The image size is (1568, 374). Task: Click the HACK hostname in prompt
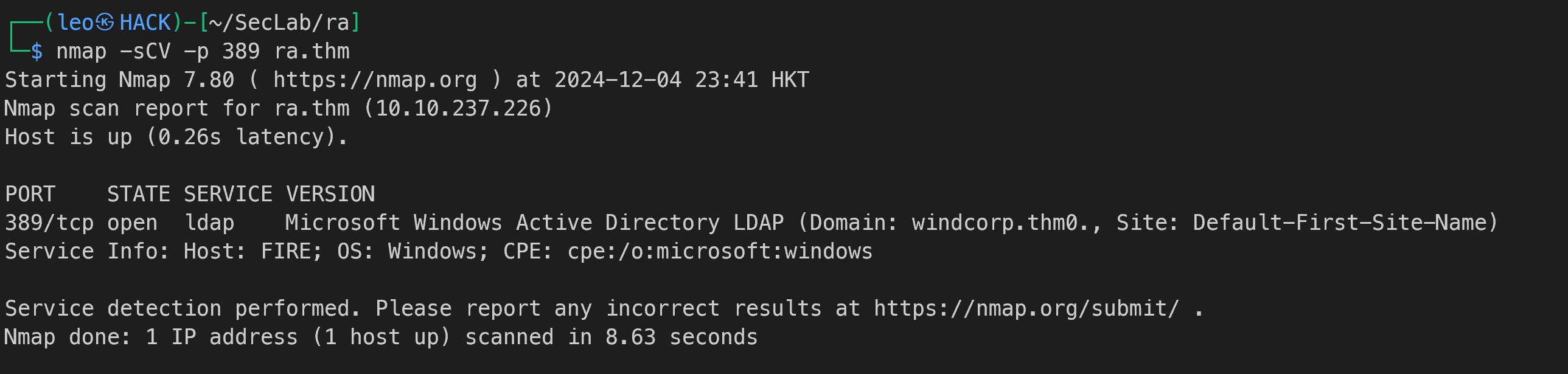tap(145, 23)
